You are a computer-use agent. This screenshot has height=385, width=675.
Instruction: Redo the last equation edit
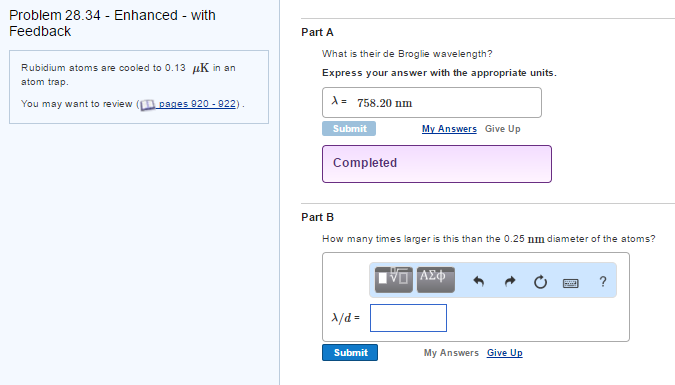510,282
